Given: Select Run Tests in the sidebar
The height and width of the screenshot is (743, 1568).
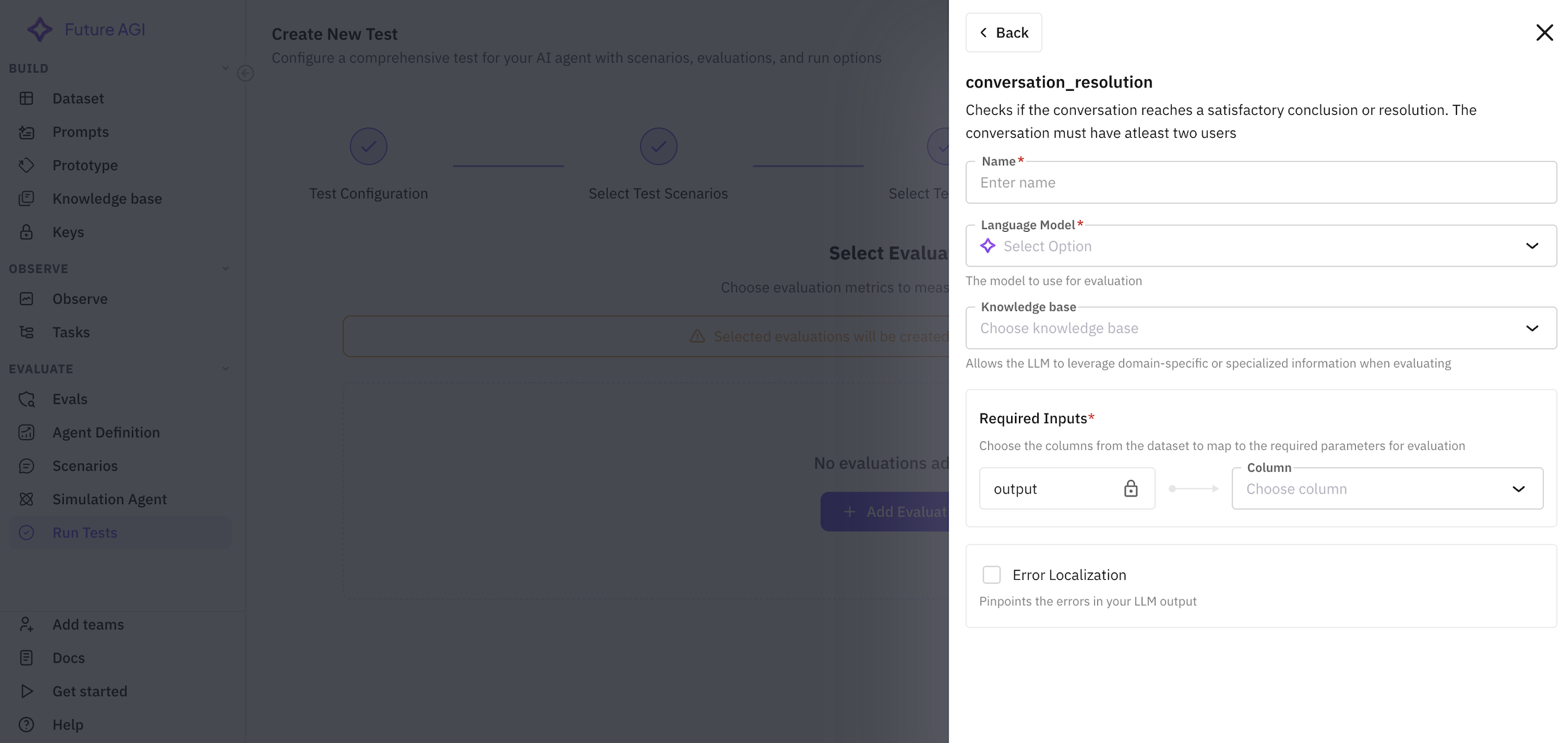Looking at the screenshot, I should [x=84, y=532].
